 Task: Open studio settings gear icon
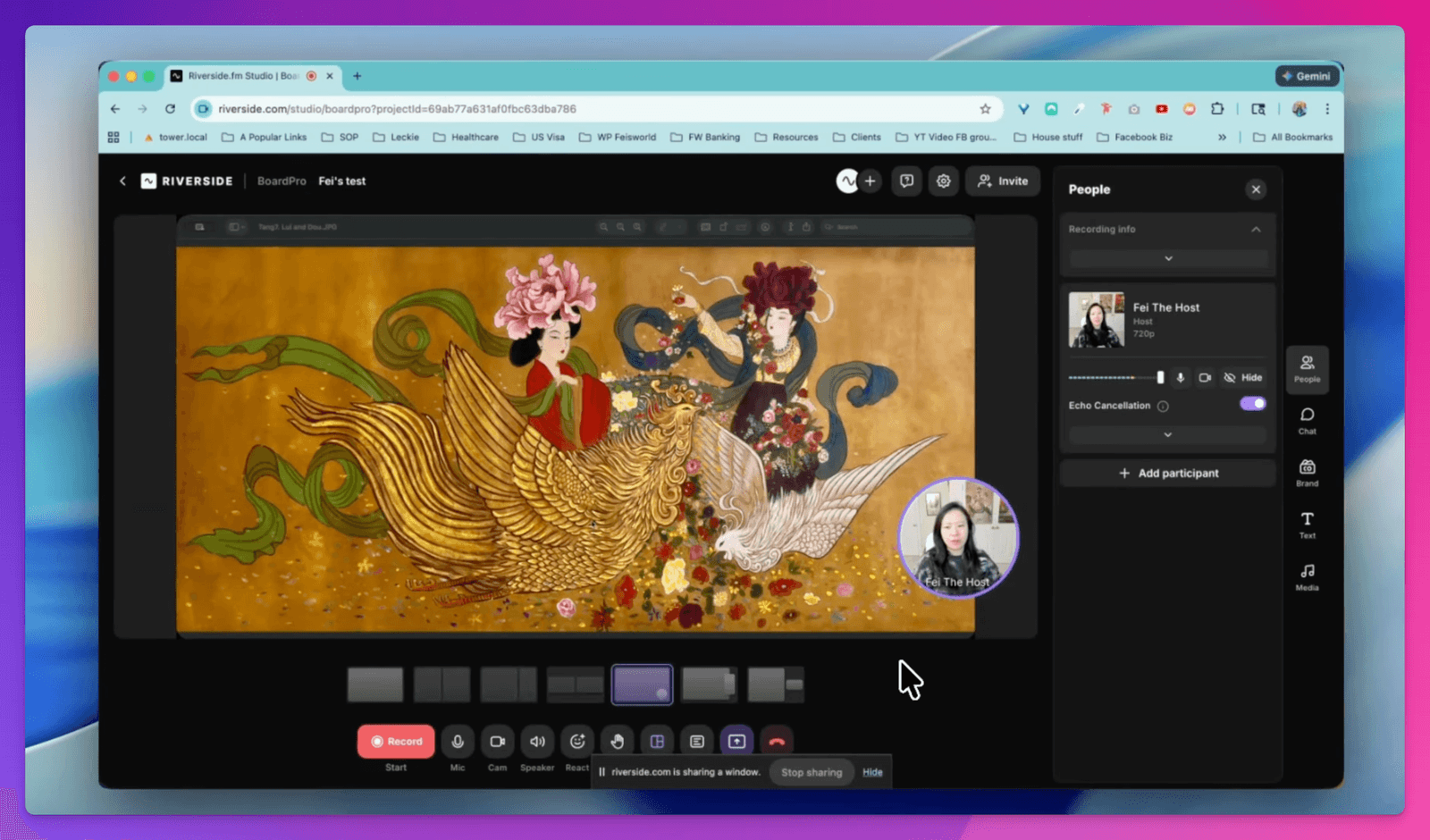tap(944, 181)
